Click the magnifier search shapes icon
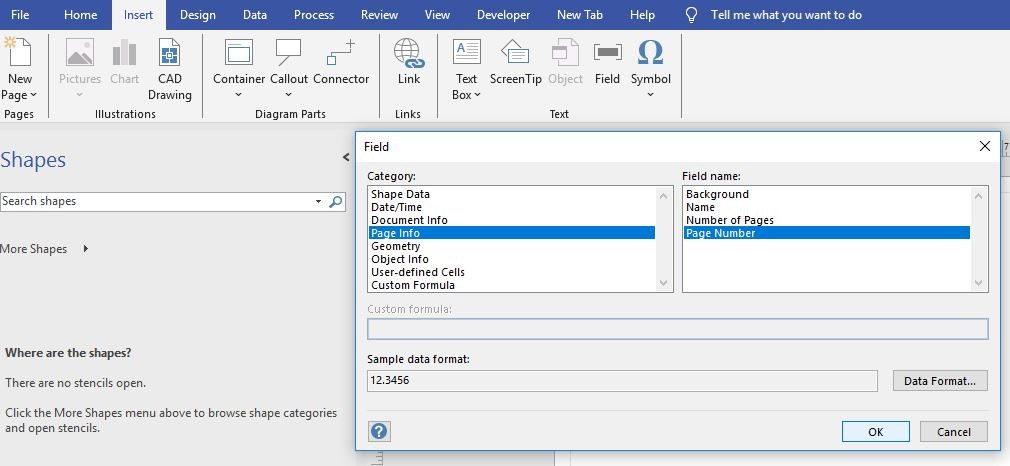 (x=336, y=202)
